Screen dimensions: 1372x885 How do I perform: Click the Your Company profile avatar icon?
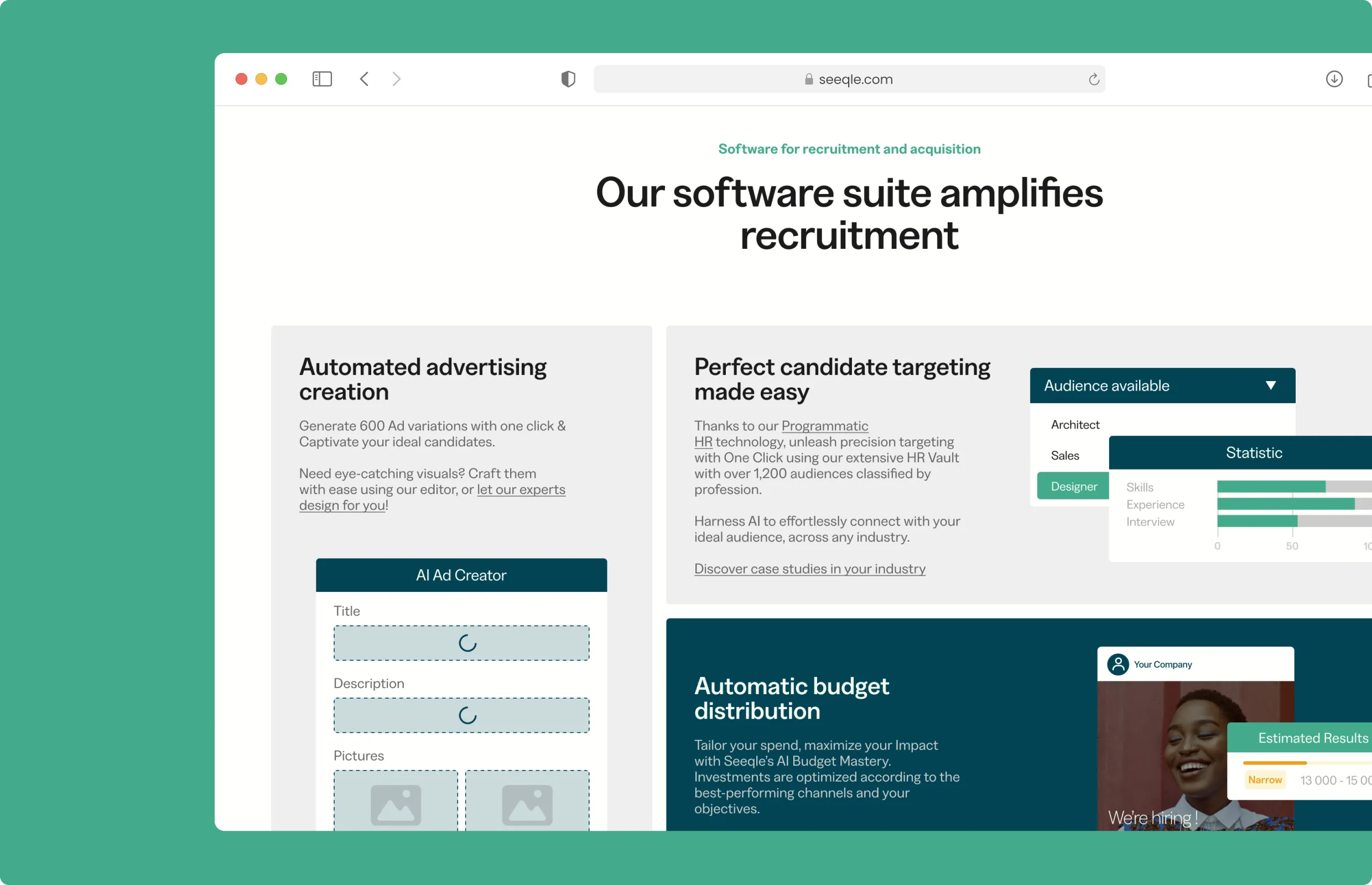click(1118, 664)
